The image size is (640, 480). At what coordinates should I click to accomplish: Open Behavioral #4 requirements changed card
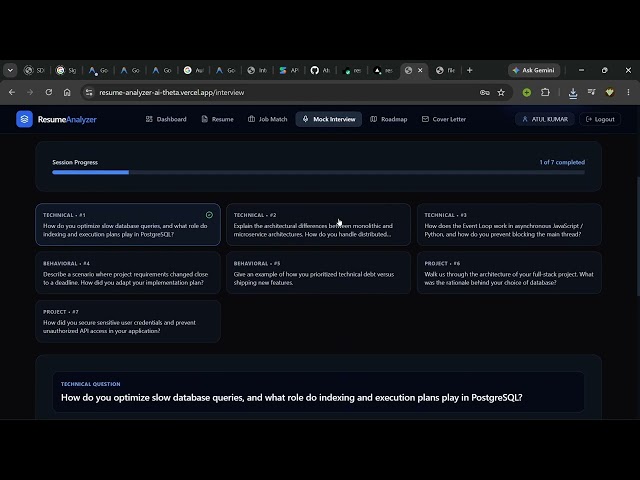click(x=128, y=273)
